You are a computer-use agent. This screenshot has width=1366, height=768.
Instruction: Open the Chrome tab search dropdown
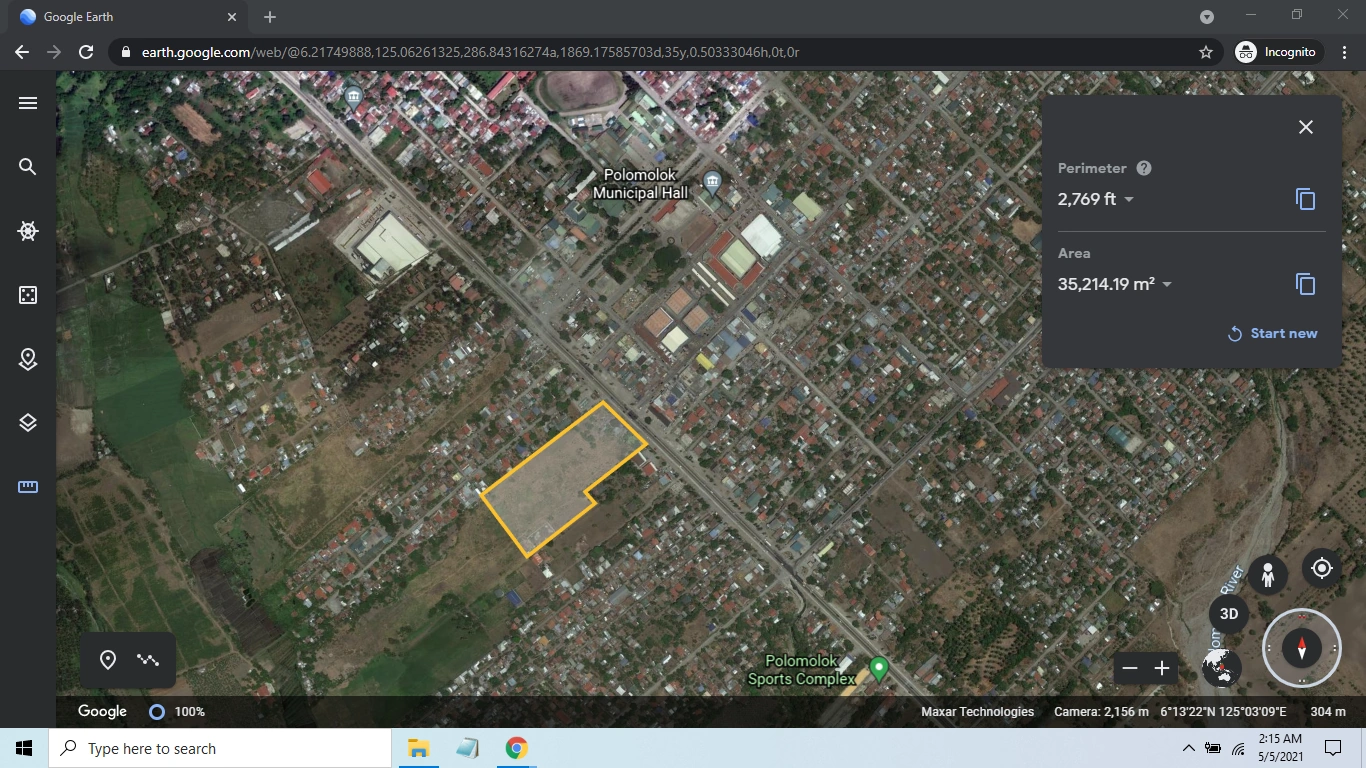pos(1207,17)
